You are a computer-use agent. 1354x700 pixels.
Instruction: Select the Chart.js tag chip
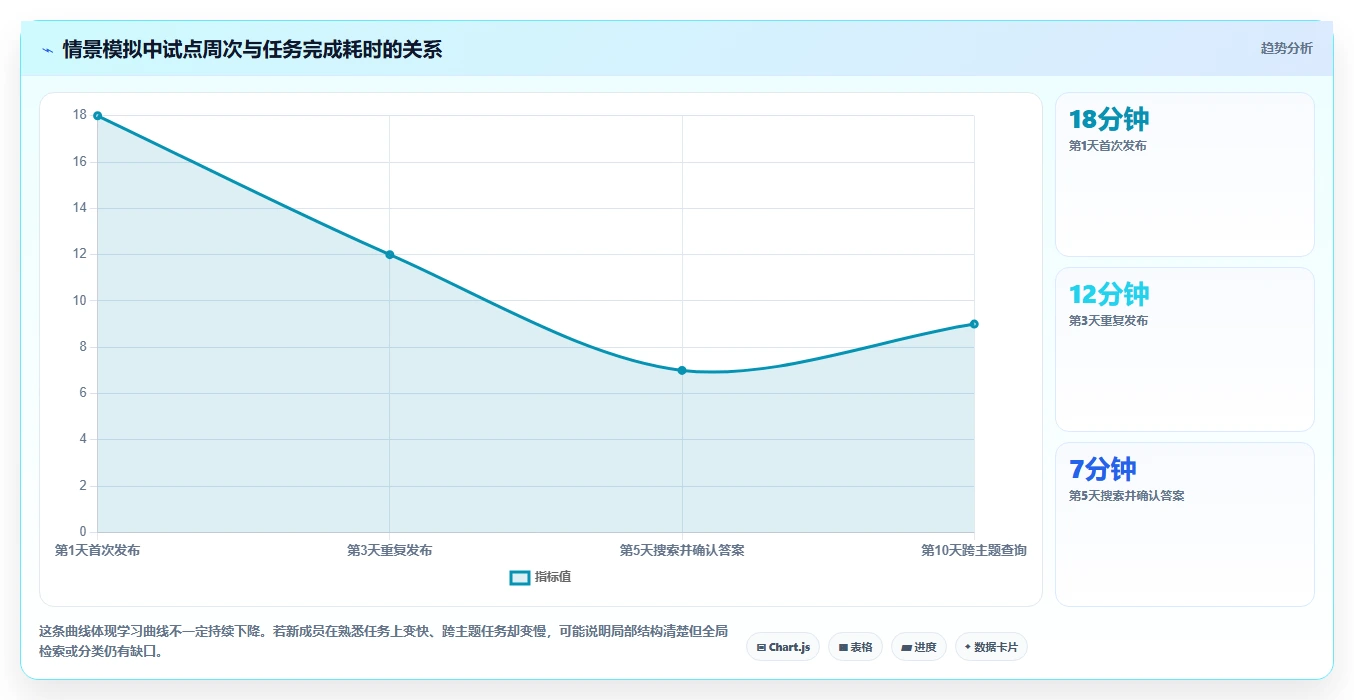click(783, 647)
